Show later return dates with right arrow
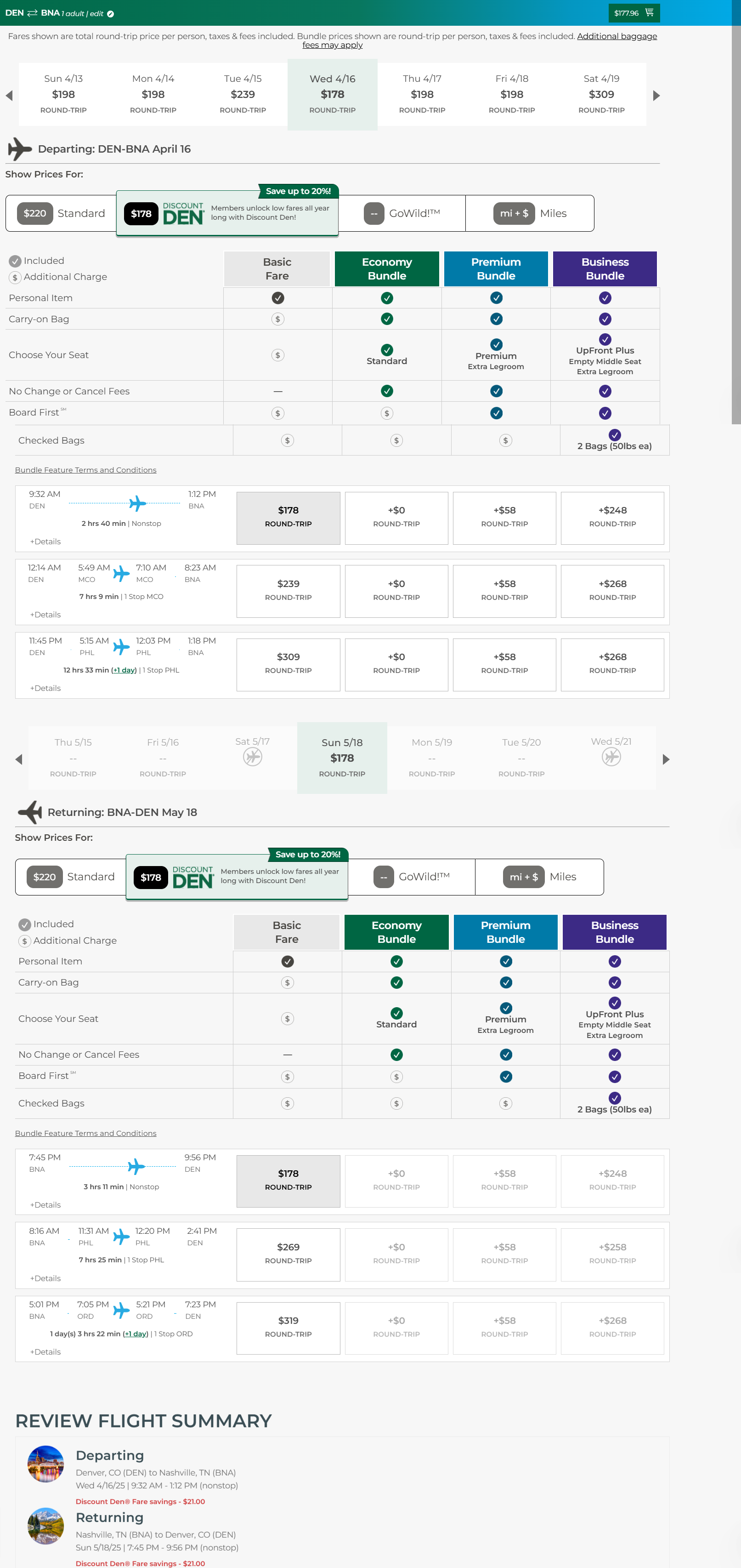Screen dimensions: 741x1568 click(666, 759)
